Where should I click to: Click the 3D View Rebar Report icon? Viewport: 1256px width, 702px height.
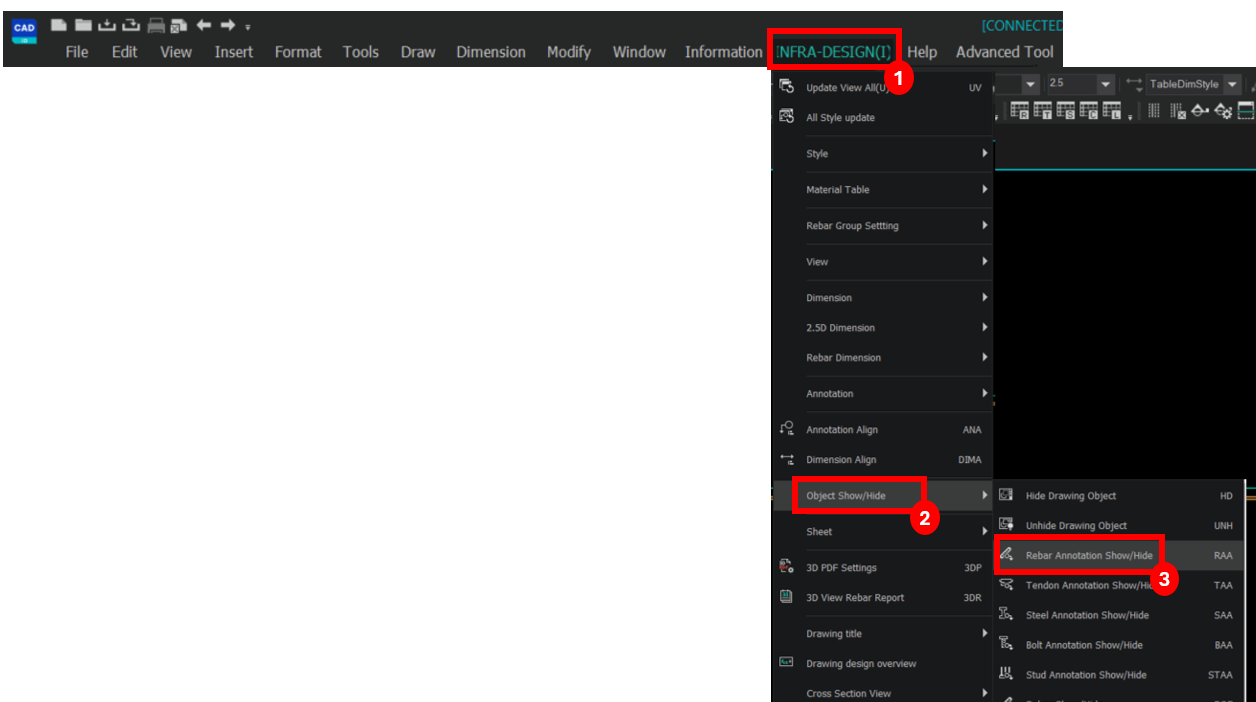[787, 597]
